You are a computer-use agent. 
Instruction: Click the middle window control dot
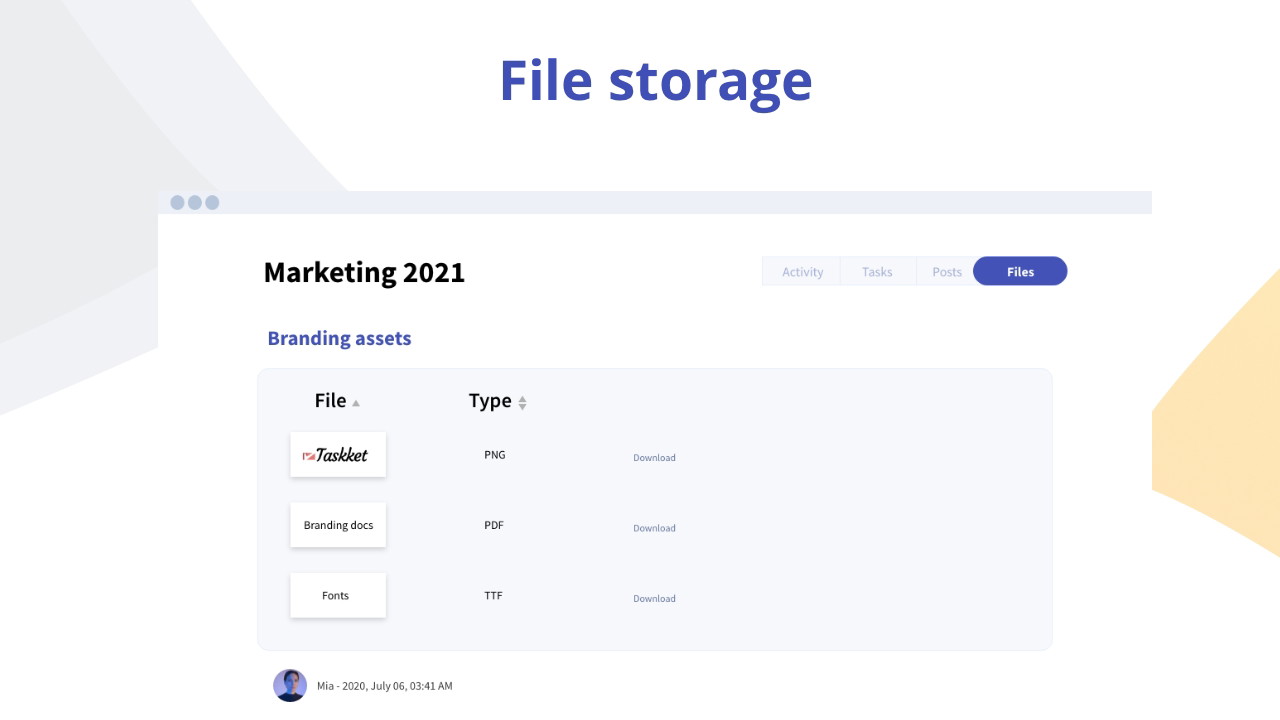195,203
